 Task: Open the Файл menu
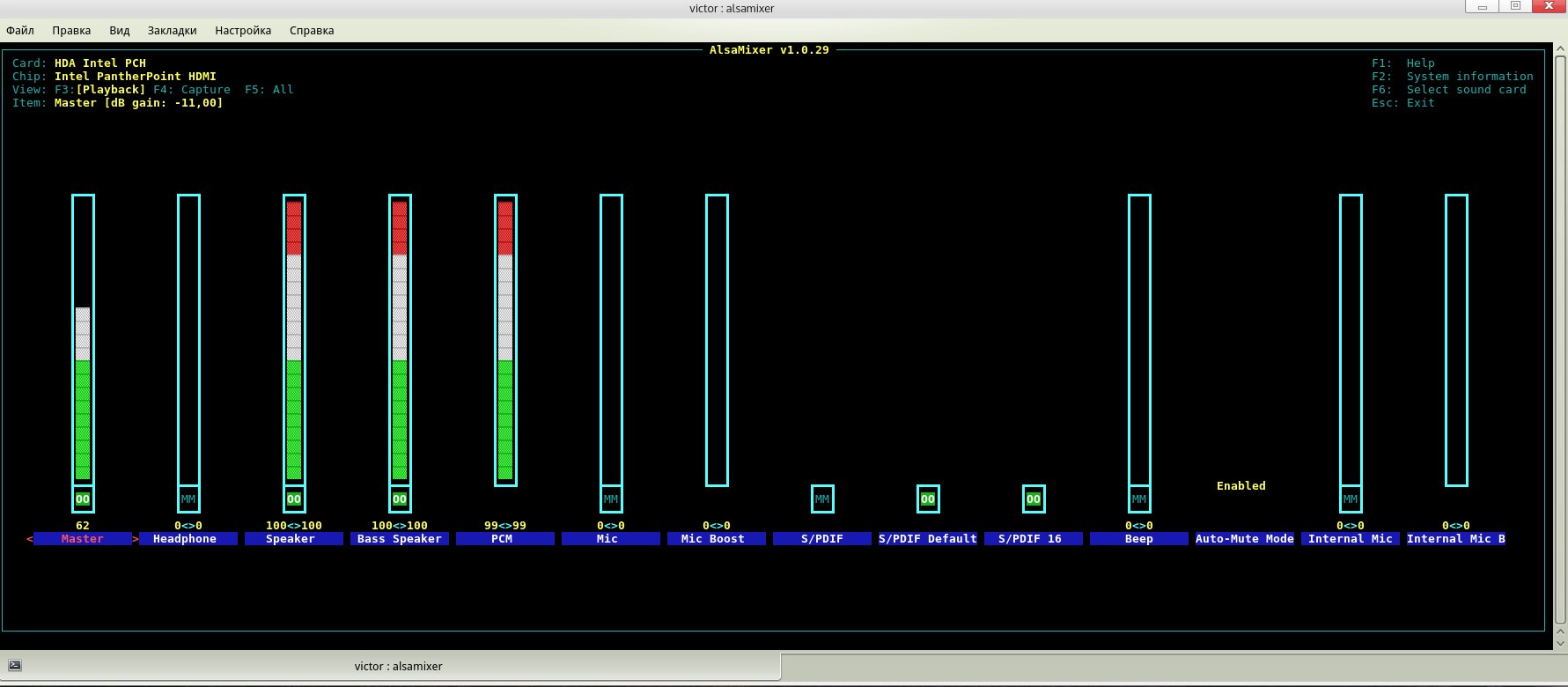point(20,30)
